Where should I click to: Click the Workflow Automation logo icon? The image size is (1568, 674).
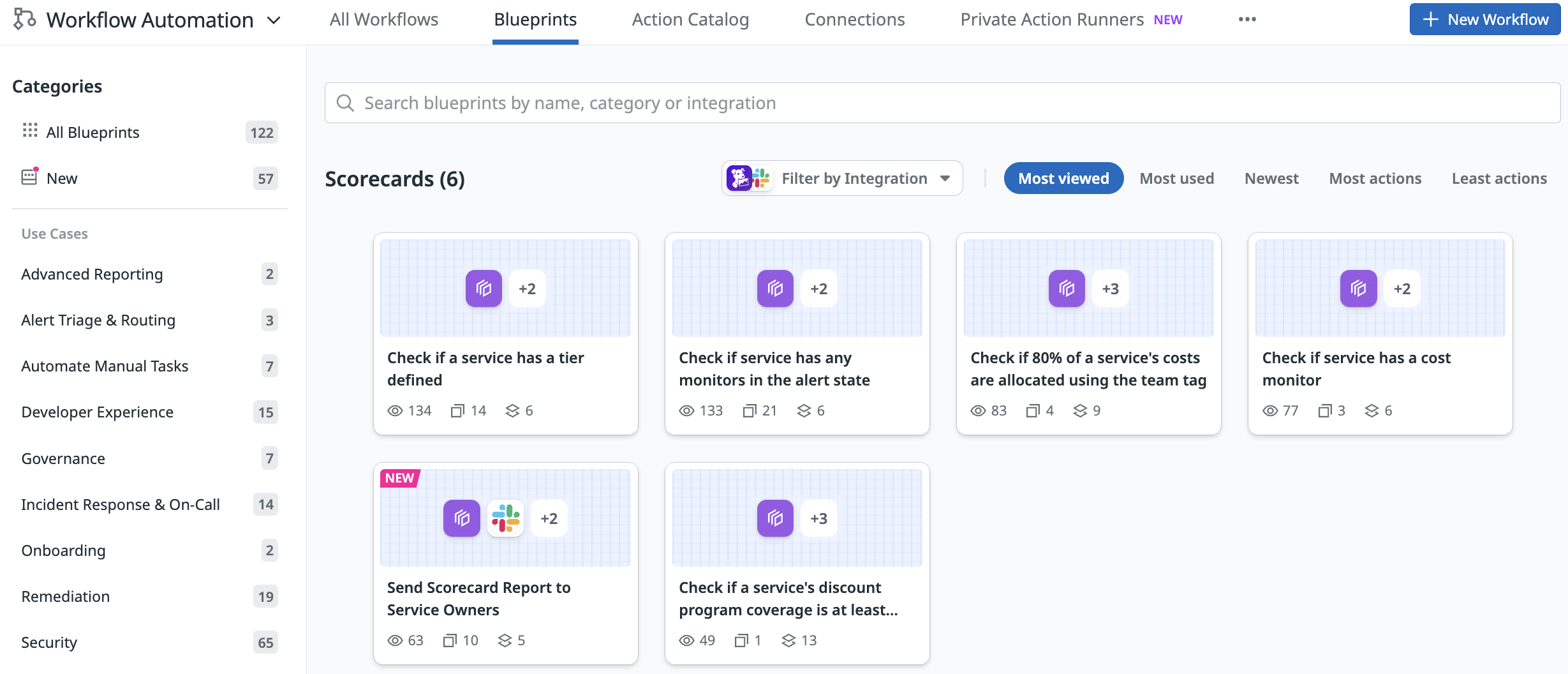pos(24,19)
